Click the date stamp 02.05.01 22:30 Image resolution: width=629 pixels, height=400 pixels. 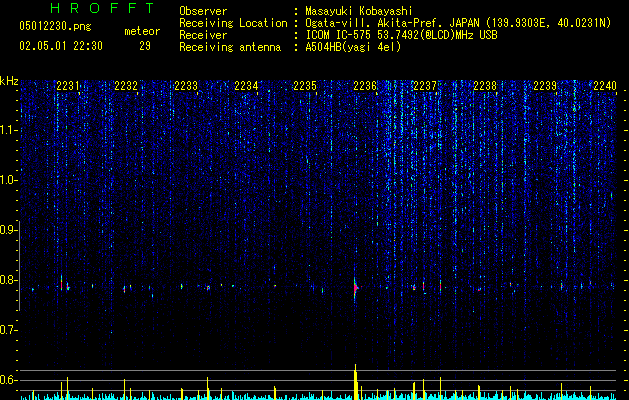tap(61, 46)
